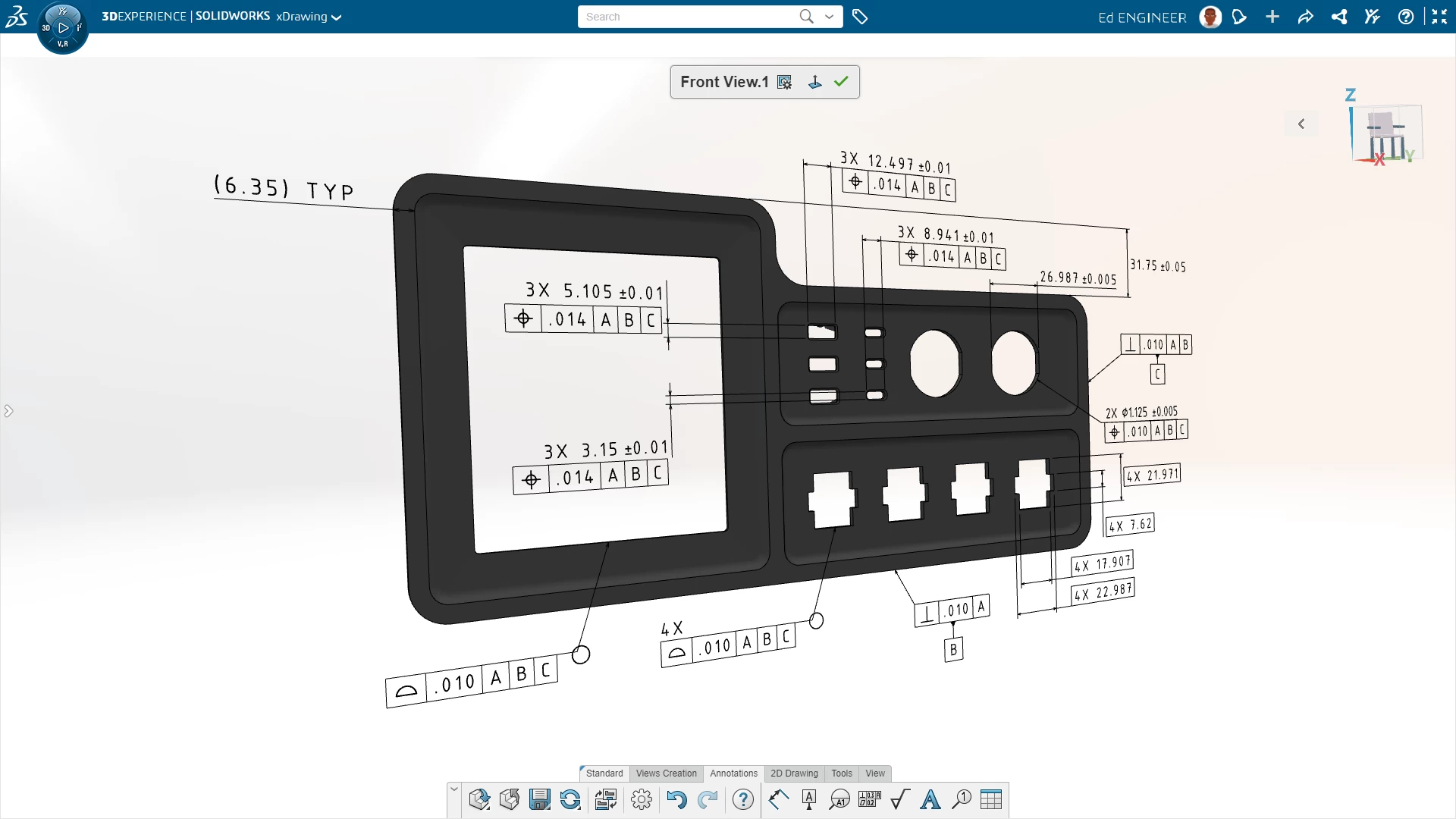
Task: Toggle the anchor icon in Front View.1 bar
Action: click(815, 82)
